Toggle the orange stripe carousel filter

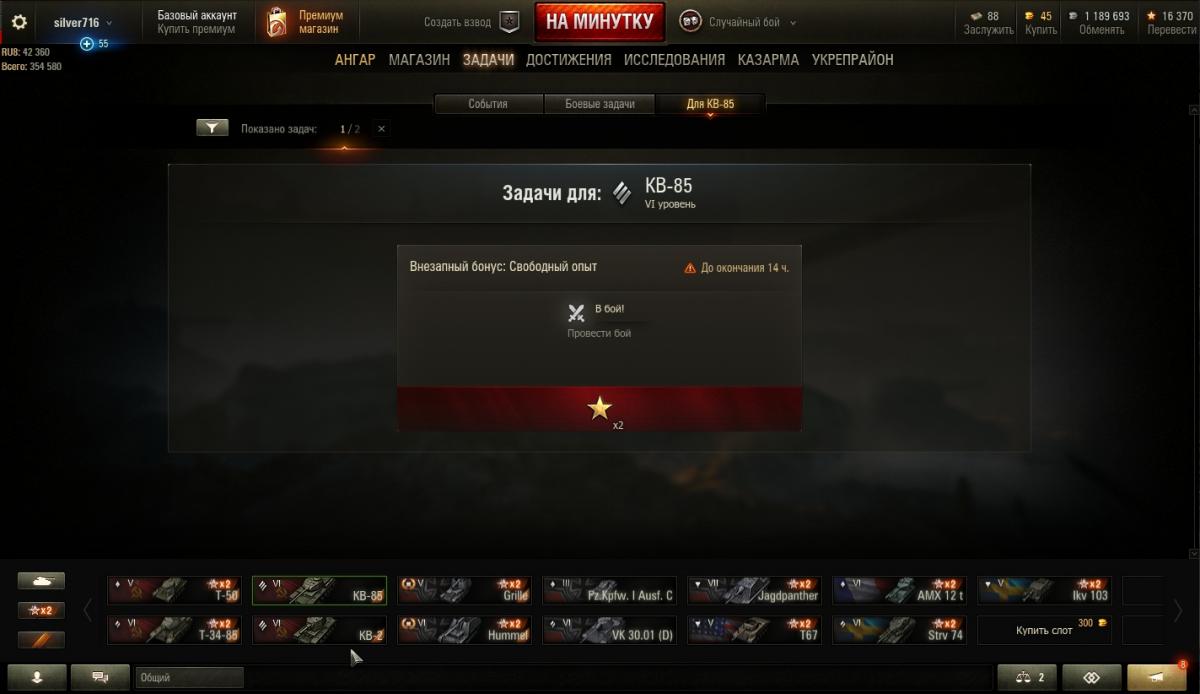(x=41, y=639)
